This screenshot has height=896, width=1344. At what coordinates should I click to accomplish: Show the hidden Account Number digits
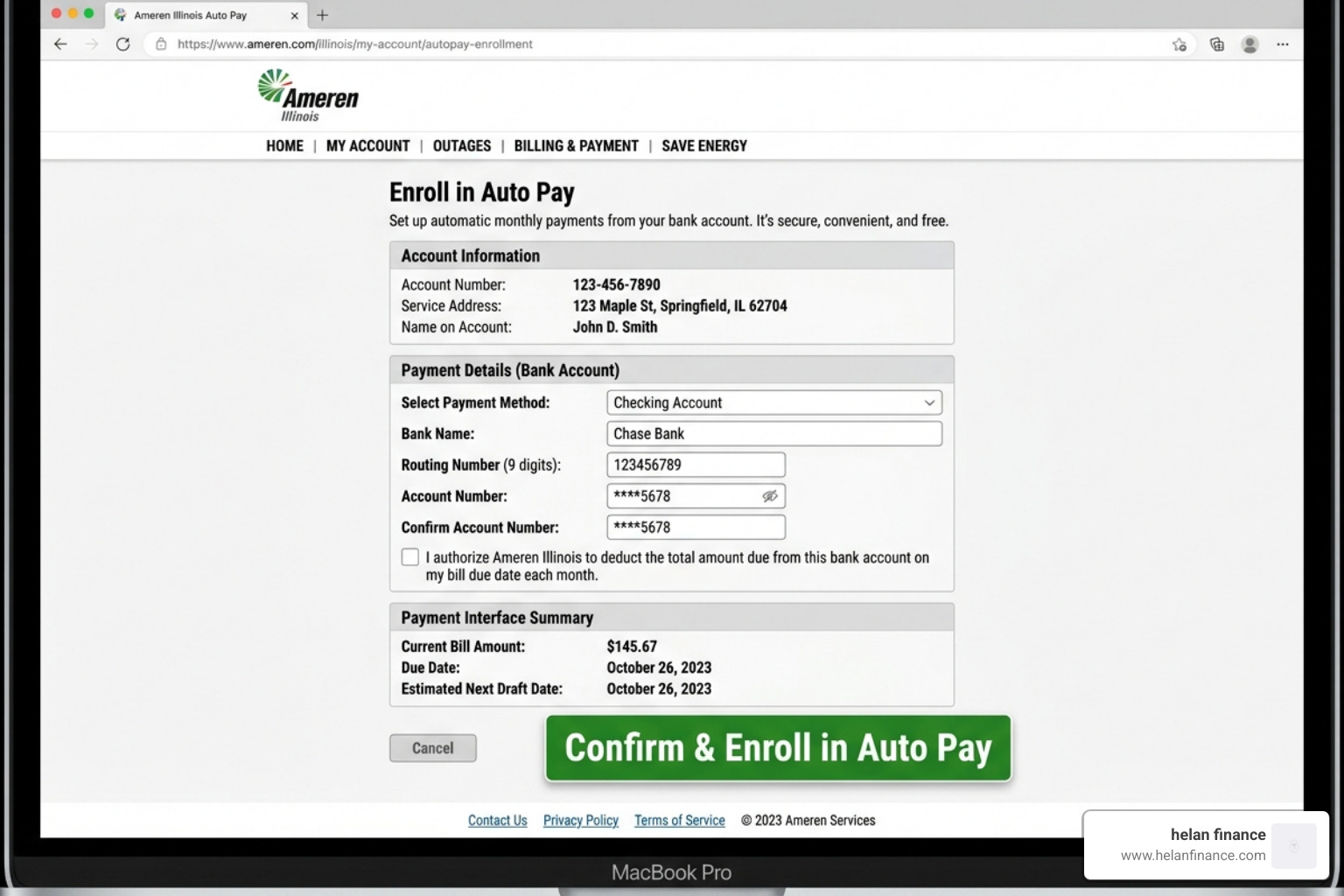769,496
